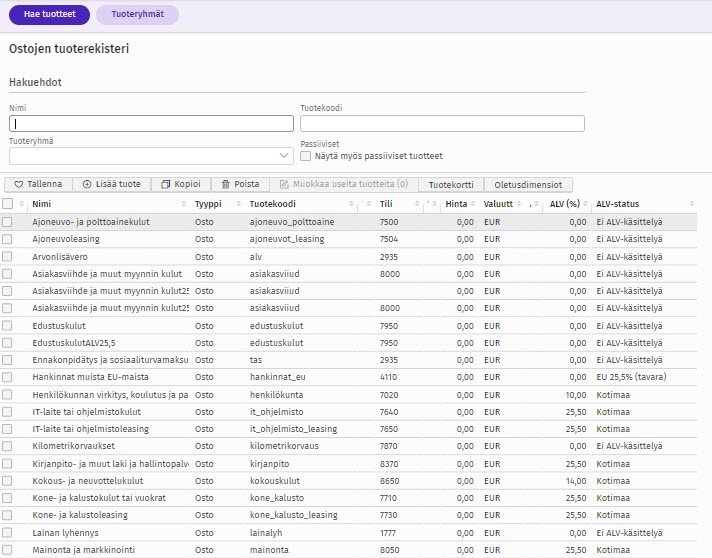The height and width of the screenshot is (558, 712).
Task: Sort by the Tuotekoodi column arrows
Action: pos(351,204)
